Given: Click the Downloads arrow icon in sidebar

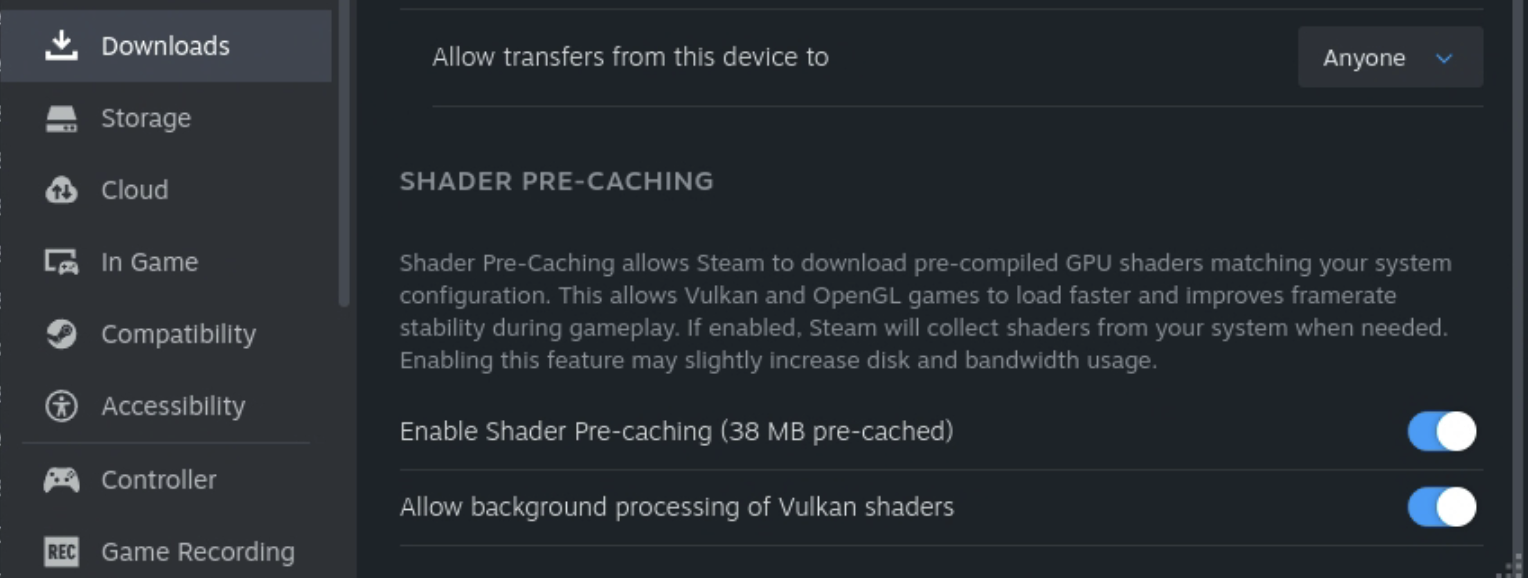Looking at the screenshot, I should tap(62, 46).
